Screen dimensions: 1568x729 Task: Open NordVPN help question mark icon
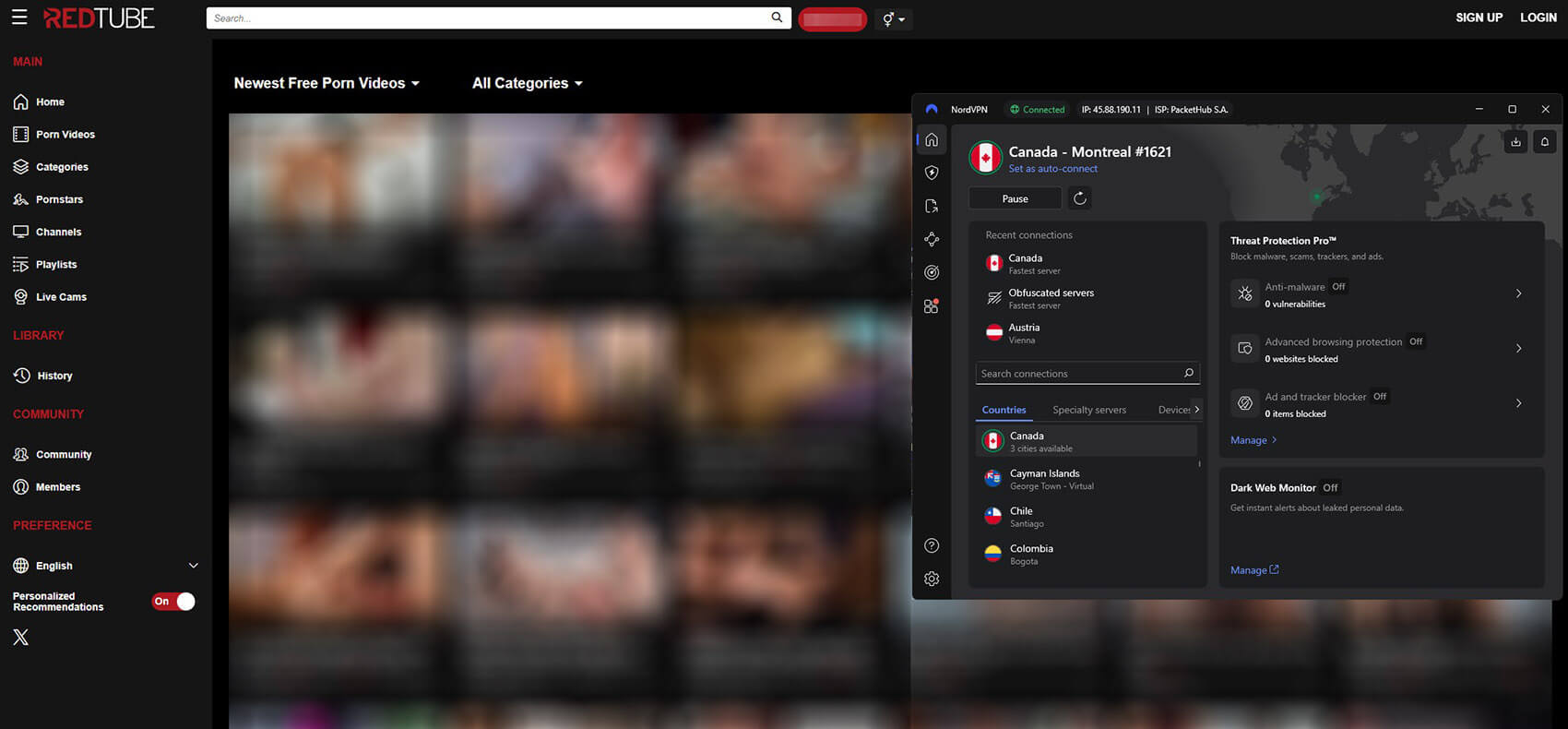932,545
